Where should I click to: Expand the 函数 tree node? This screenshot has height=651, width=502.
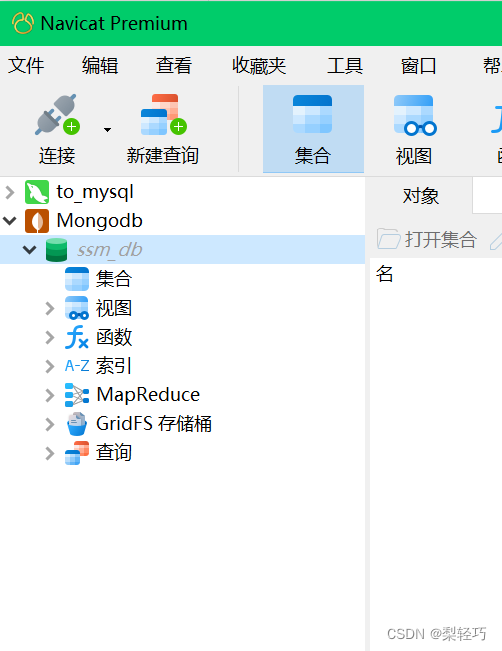pyautogui.click(x=50, y=337)
